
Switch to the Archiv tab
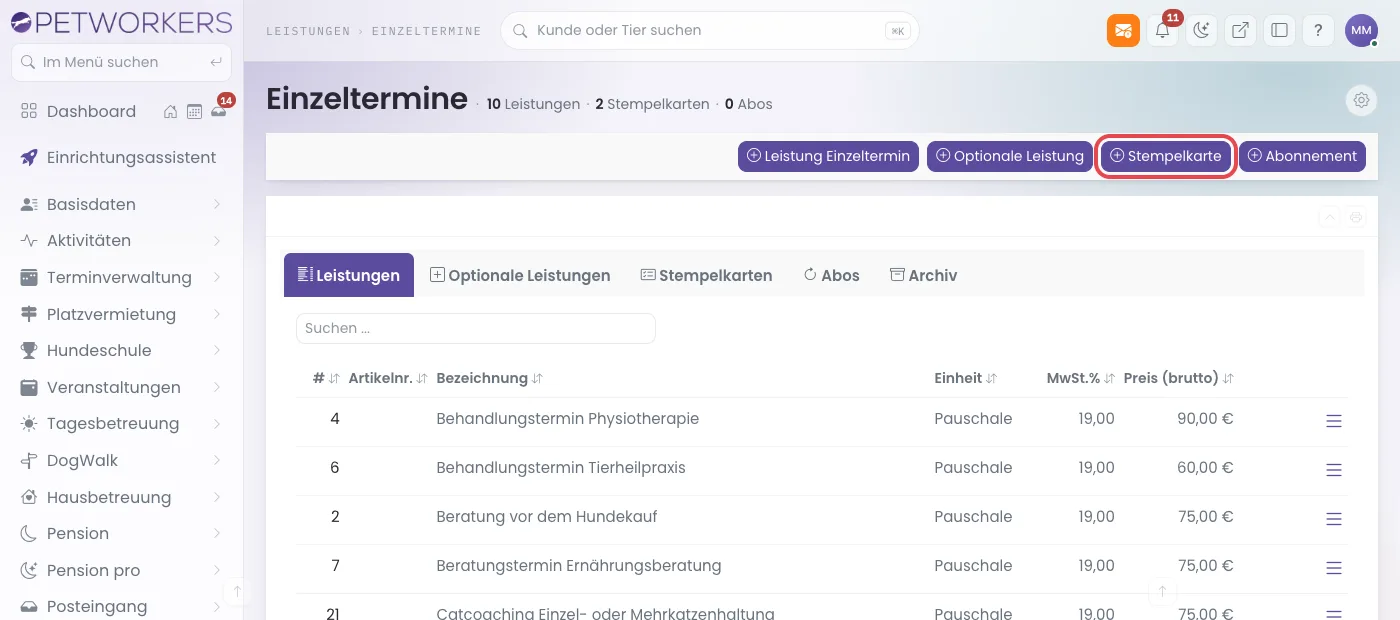pyautogui.click(x=923, y=275)
